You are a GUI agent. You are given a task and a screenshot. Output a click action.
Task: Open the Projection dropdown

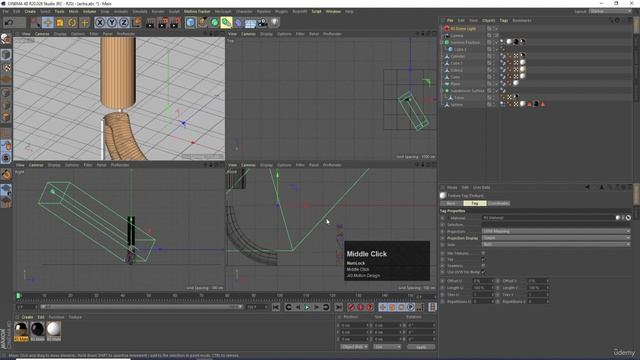click(556, 231)
